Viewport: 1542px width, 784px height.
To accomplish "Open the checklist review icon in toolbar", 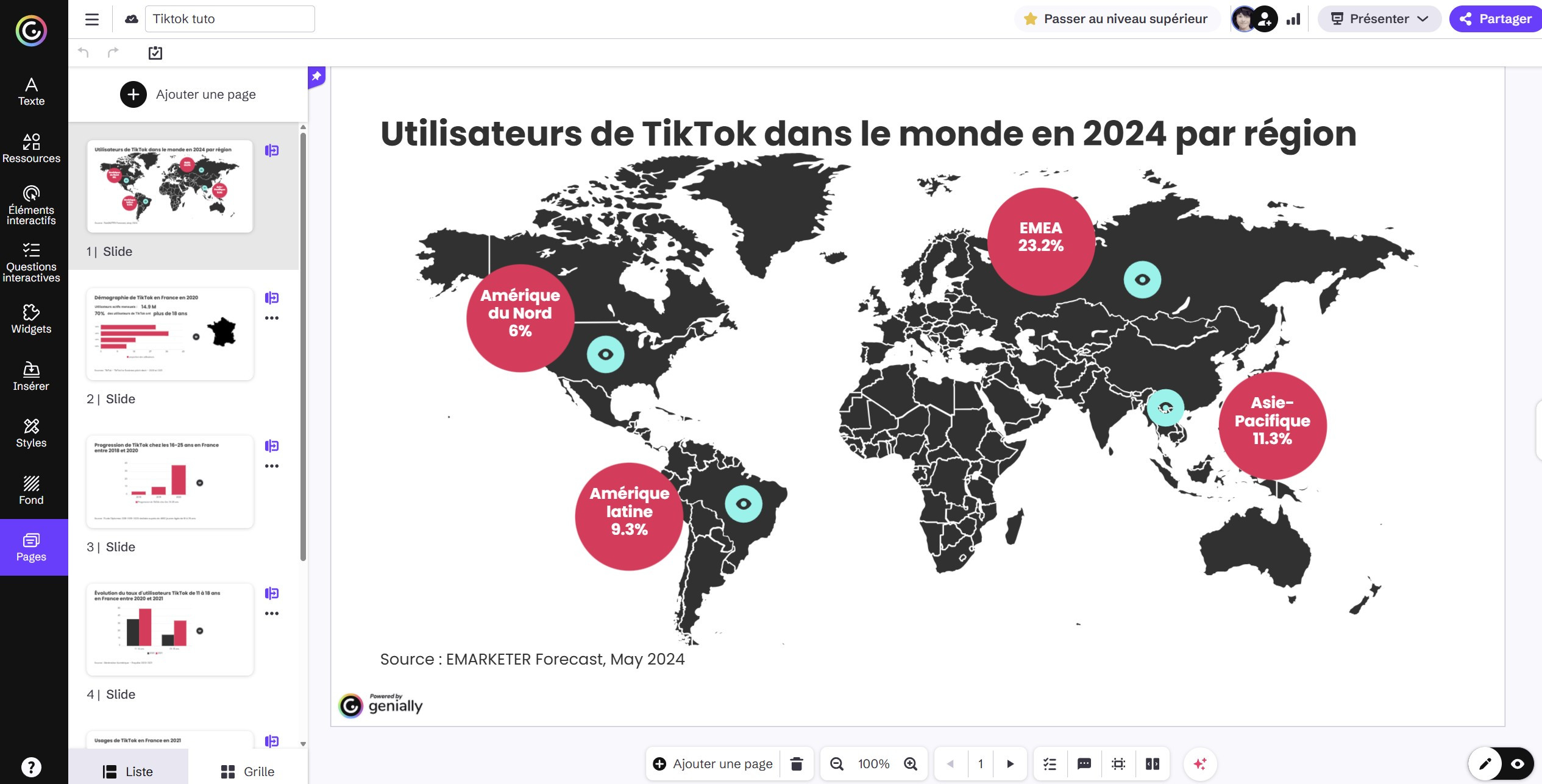I will point(155,53).
